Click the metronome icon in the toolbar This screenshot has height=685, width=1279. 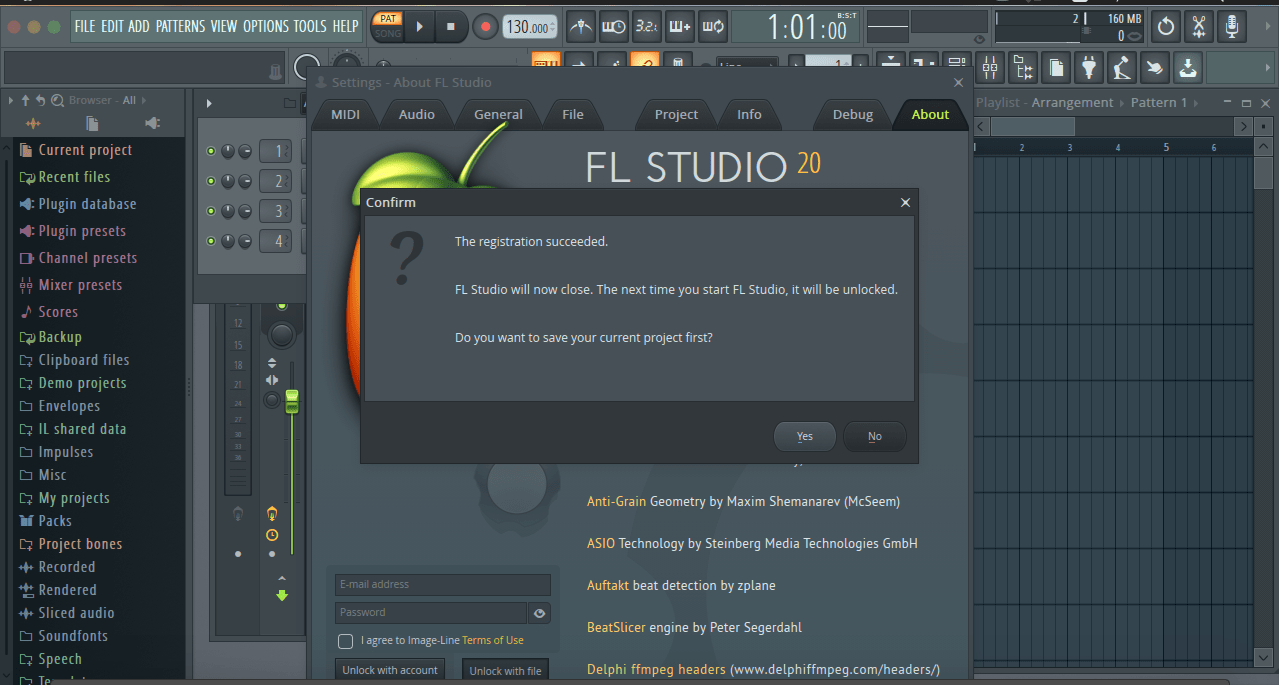[x=581, y=26]
